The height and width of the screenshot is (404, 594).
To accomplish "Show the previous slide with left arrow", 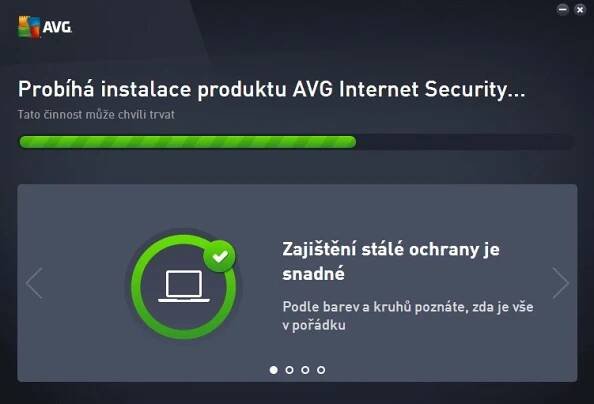I will [x=34, y=283].
